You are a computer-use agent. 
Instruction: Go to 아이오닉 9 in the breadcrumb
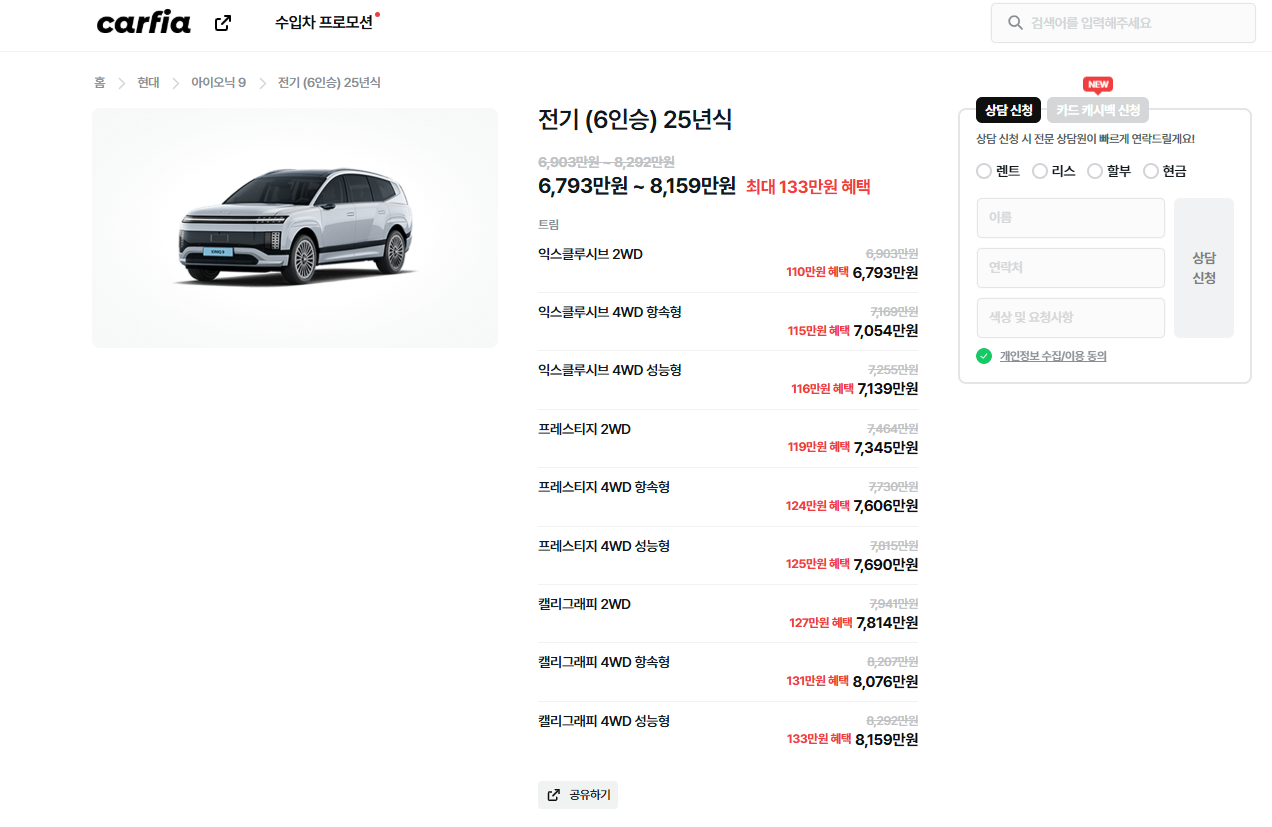point(218,82)
